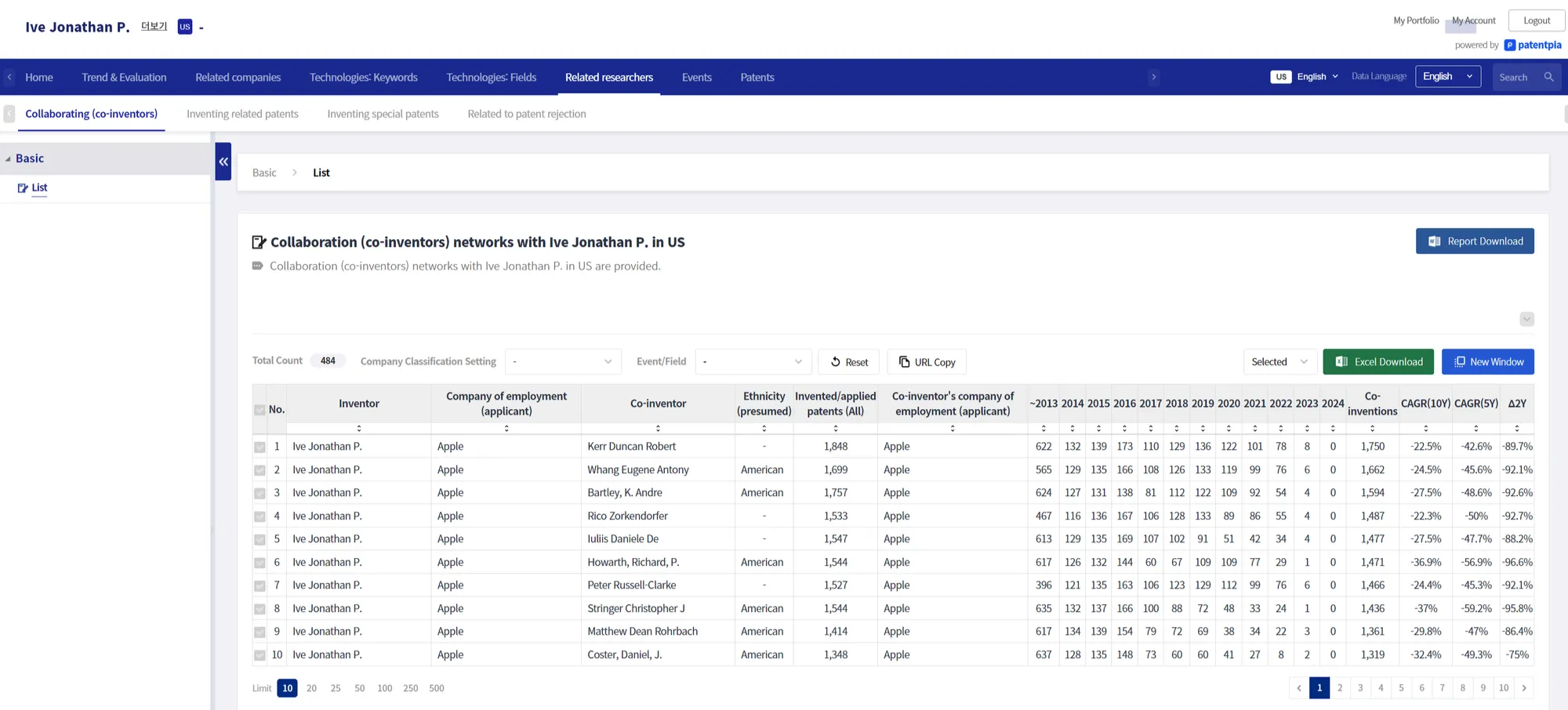Click the US country badge beside name
Image resolution: width=1568 pixels, height=710 pixels.
coord(185,27)
